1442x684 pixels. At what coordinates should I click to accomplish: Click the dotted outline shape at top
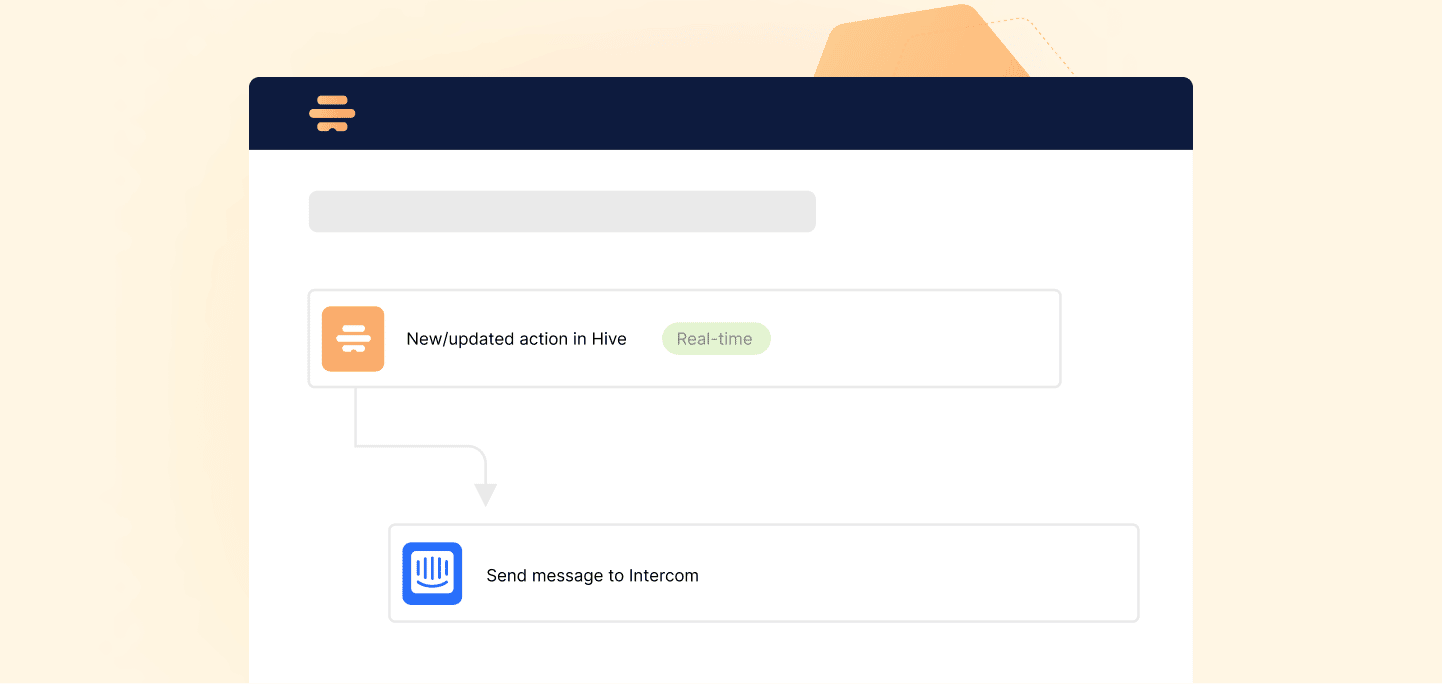tap(1040, 40)
